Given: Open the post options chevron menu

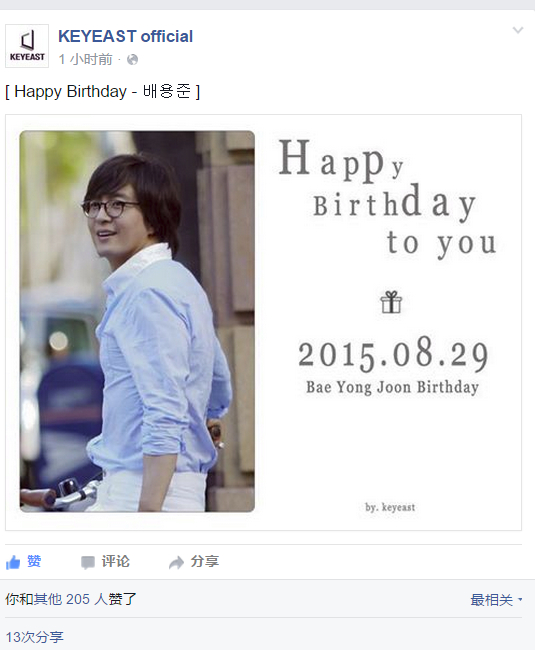Looking at the screenshot, I should tap(518, 30).
